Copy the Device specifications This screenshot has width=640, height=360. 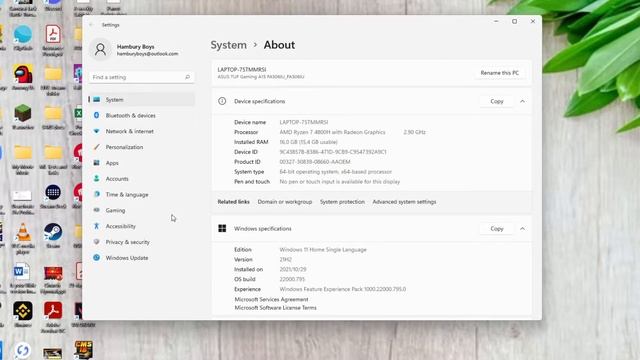497,101
